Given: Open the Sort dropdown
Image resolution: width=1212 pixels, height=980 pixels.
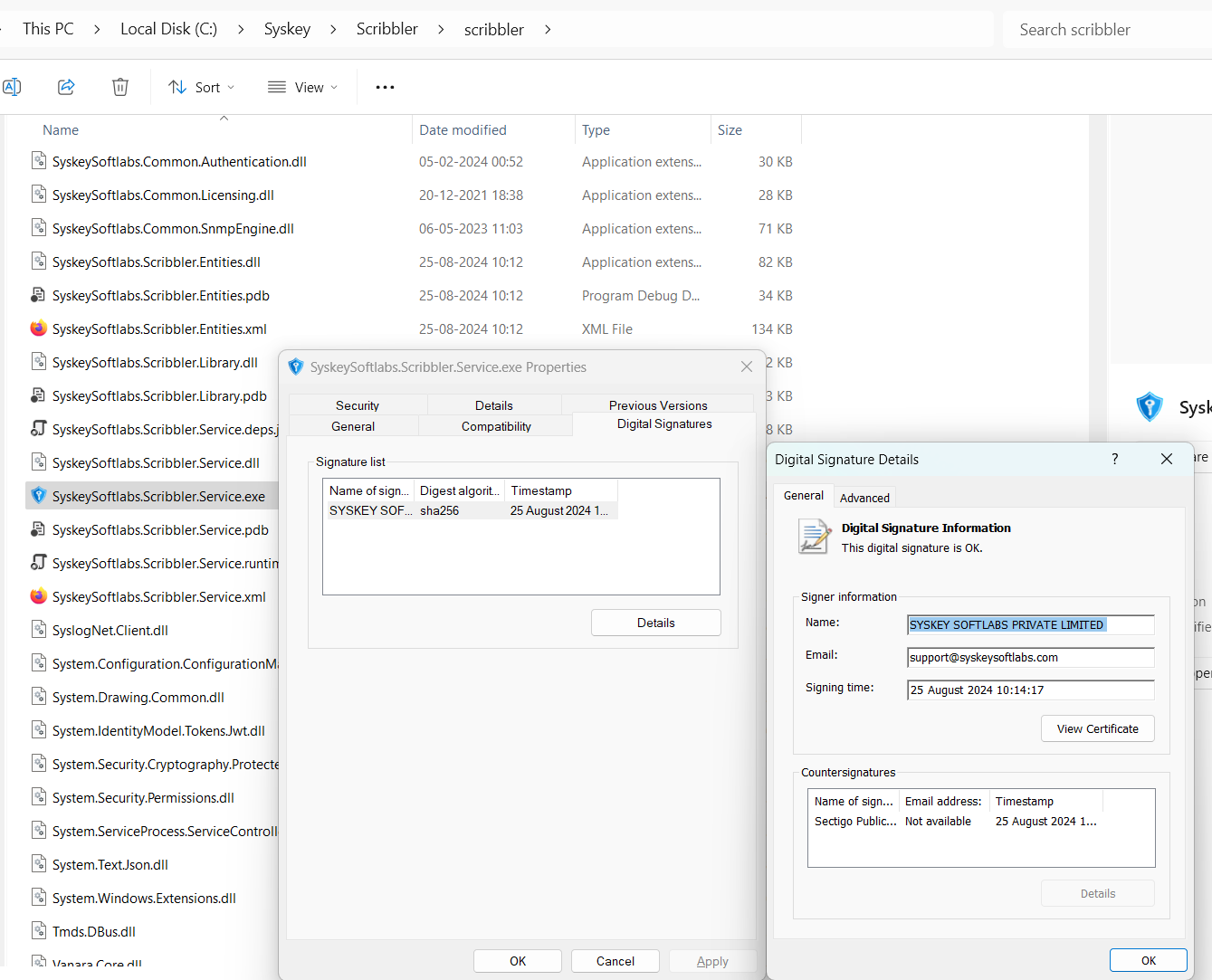Looking at the screenshot, I should tap(201, 86).
